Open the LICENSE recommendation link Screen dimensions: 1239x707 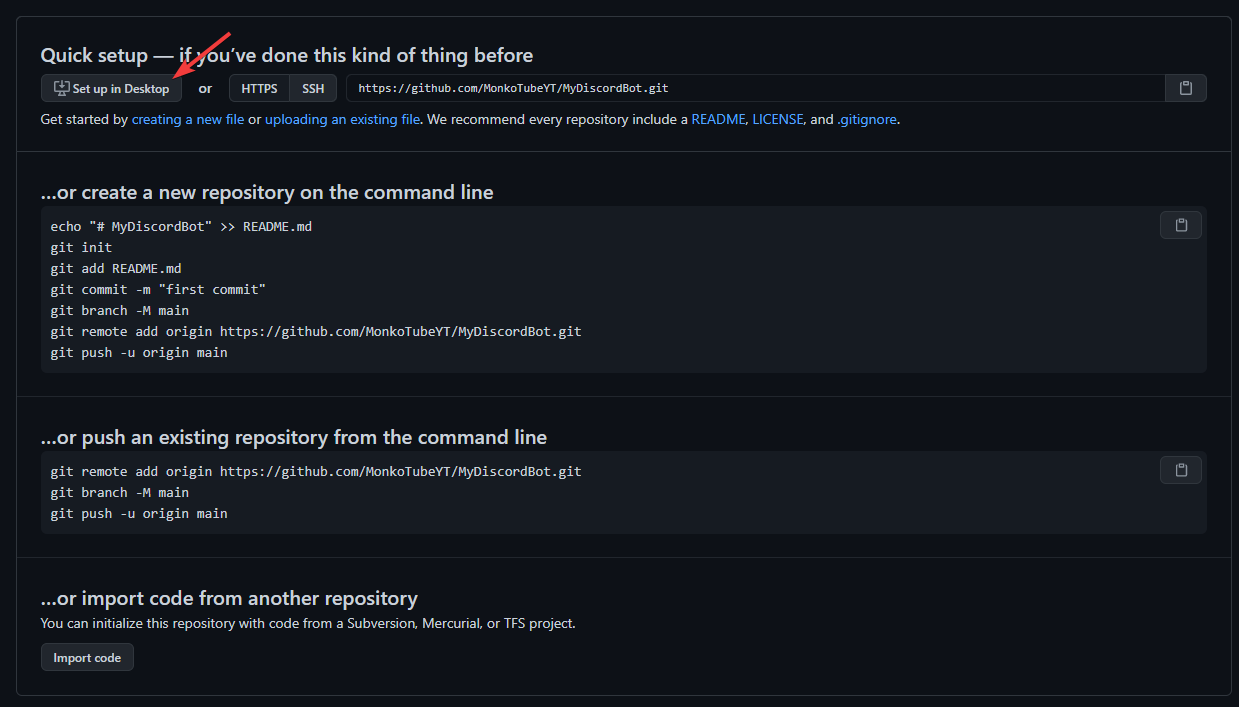point(777,119)
